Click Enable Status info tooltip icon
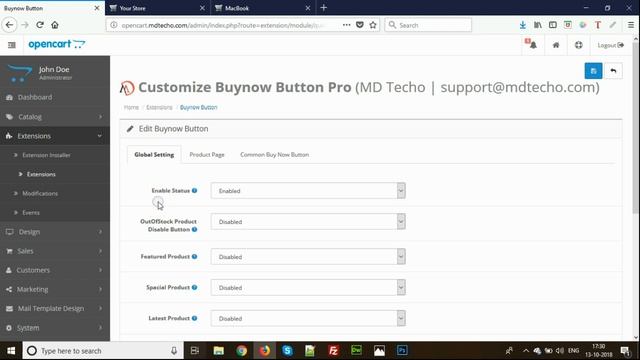 click(195, 190)
